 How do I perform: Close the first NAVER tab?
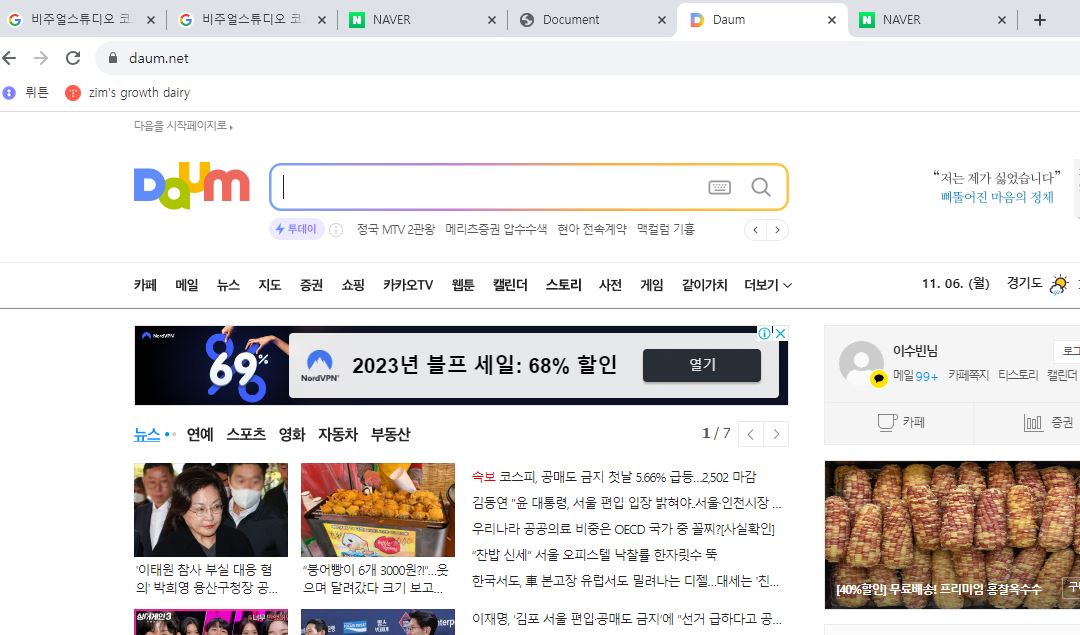492,20
